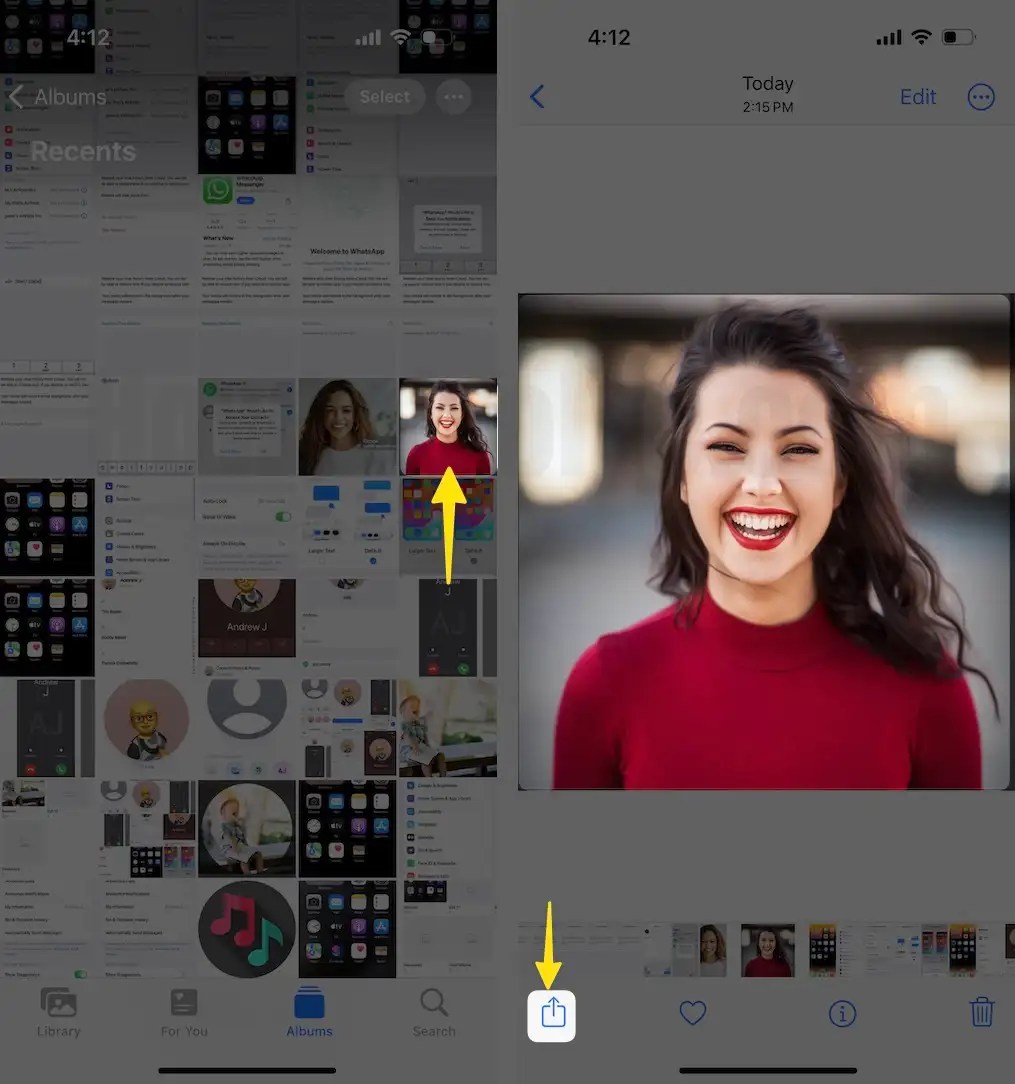Tap the ellipsis circle next to Select
Image resolution: width=1015 pixels, height=1084 pixels.
[x=453, y=96]
